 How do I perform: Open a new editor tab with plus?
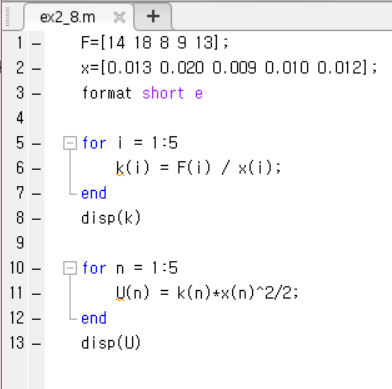pyautogui.click(x=153, y=16)
